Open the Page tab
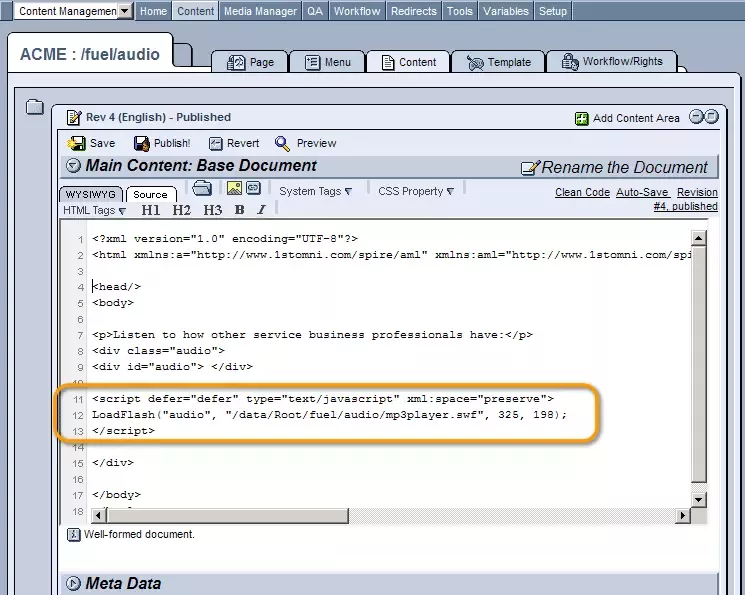This screenshot has width=745, height=595. [250, 62]
